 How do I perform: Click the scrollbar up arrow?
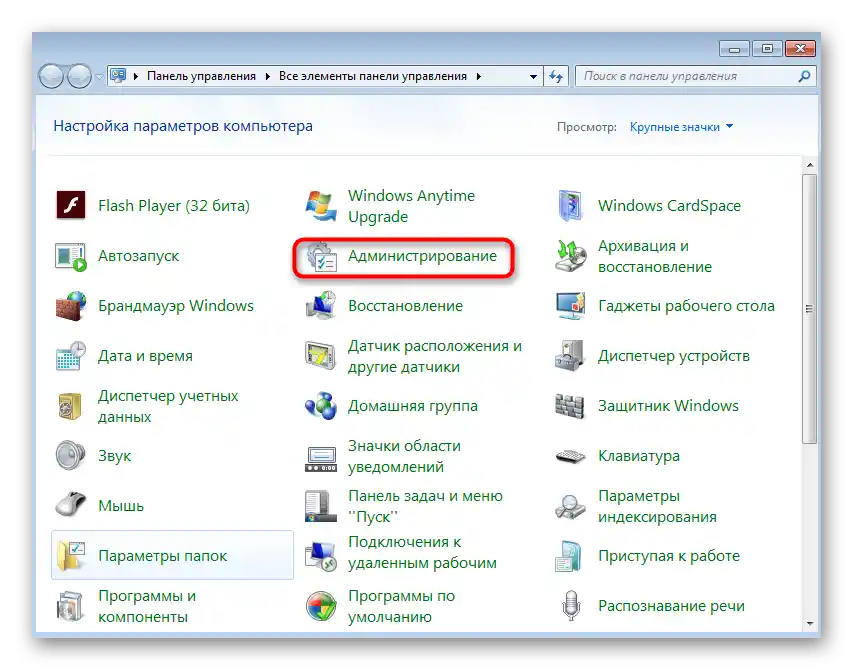pos(809,165)
